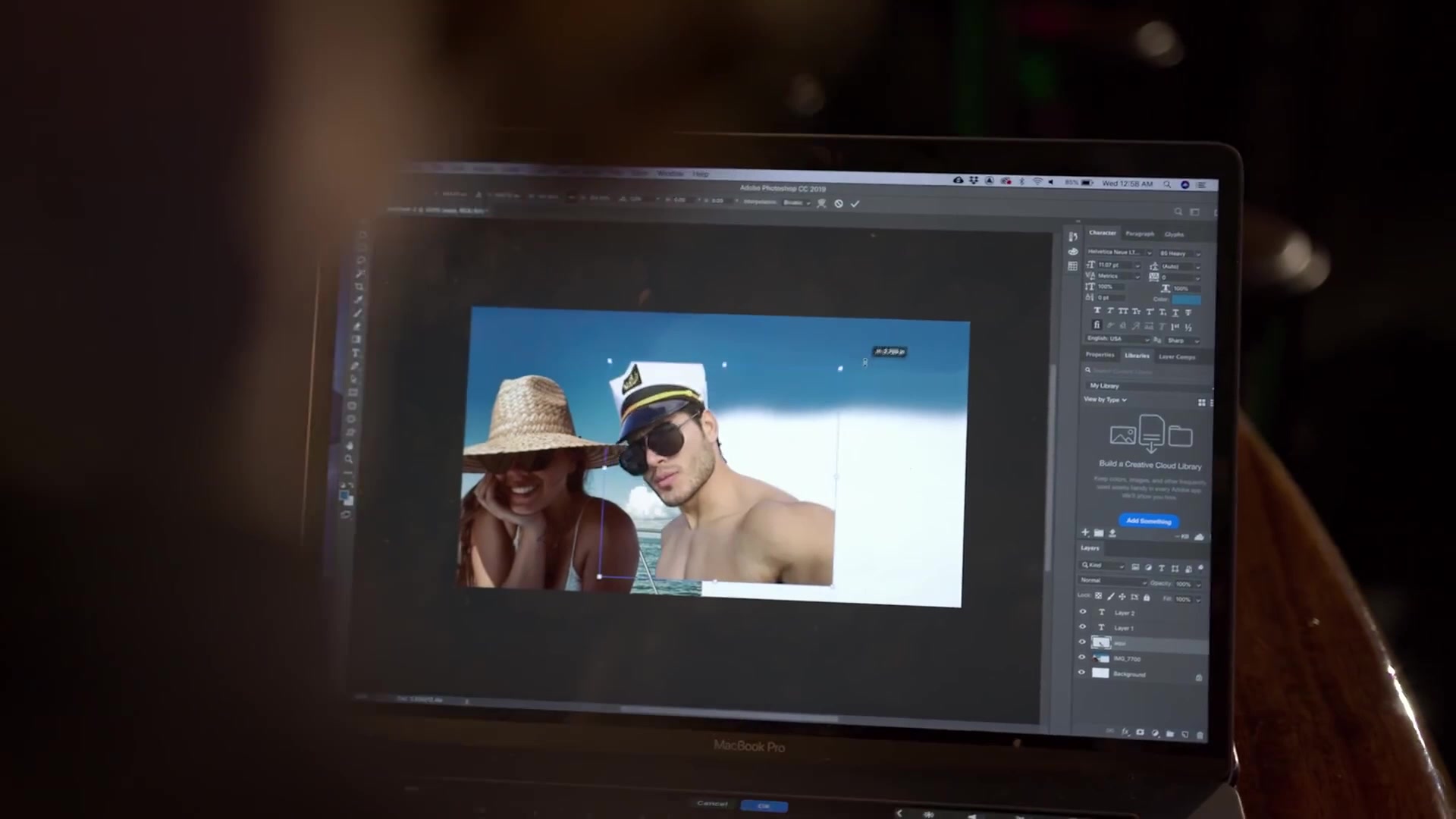
Task: Commit the transform with the checkmark
Action: [855, 204]
